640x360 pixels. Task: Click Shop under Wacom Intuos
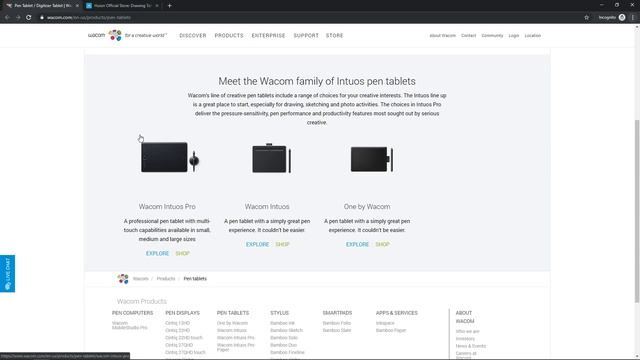(282, 244)
